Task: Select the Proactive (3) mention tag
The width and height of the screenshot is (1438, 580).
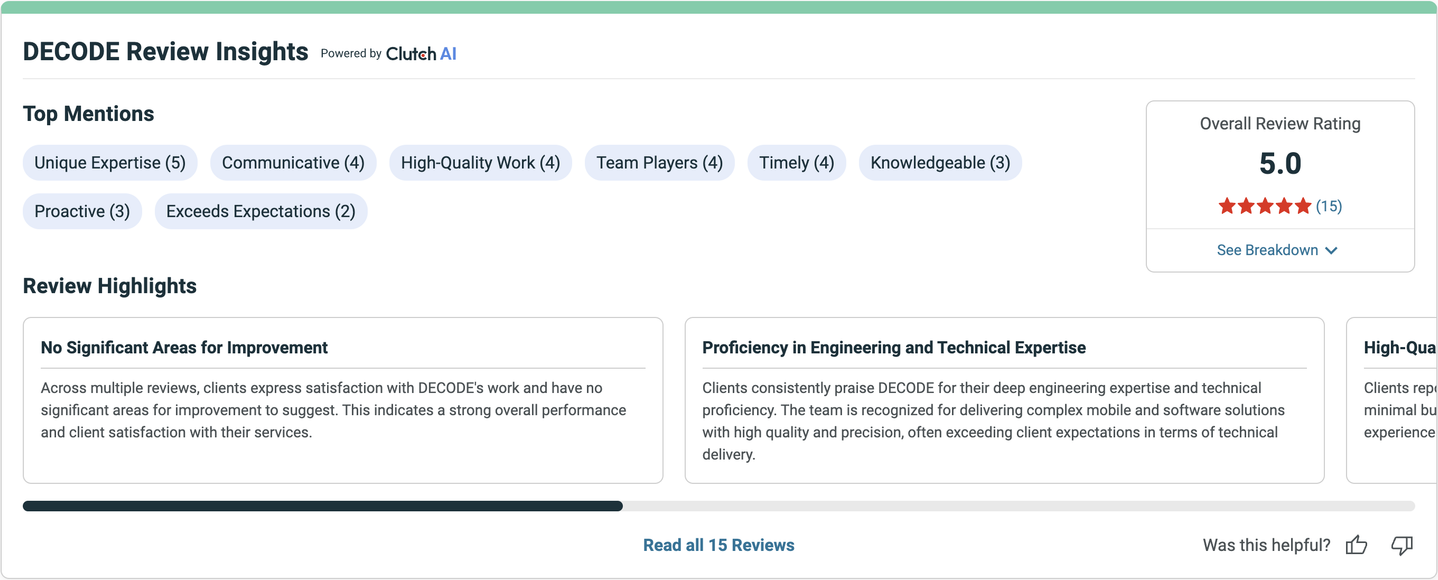Action: (x=82, y=211)
